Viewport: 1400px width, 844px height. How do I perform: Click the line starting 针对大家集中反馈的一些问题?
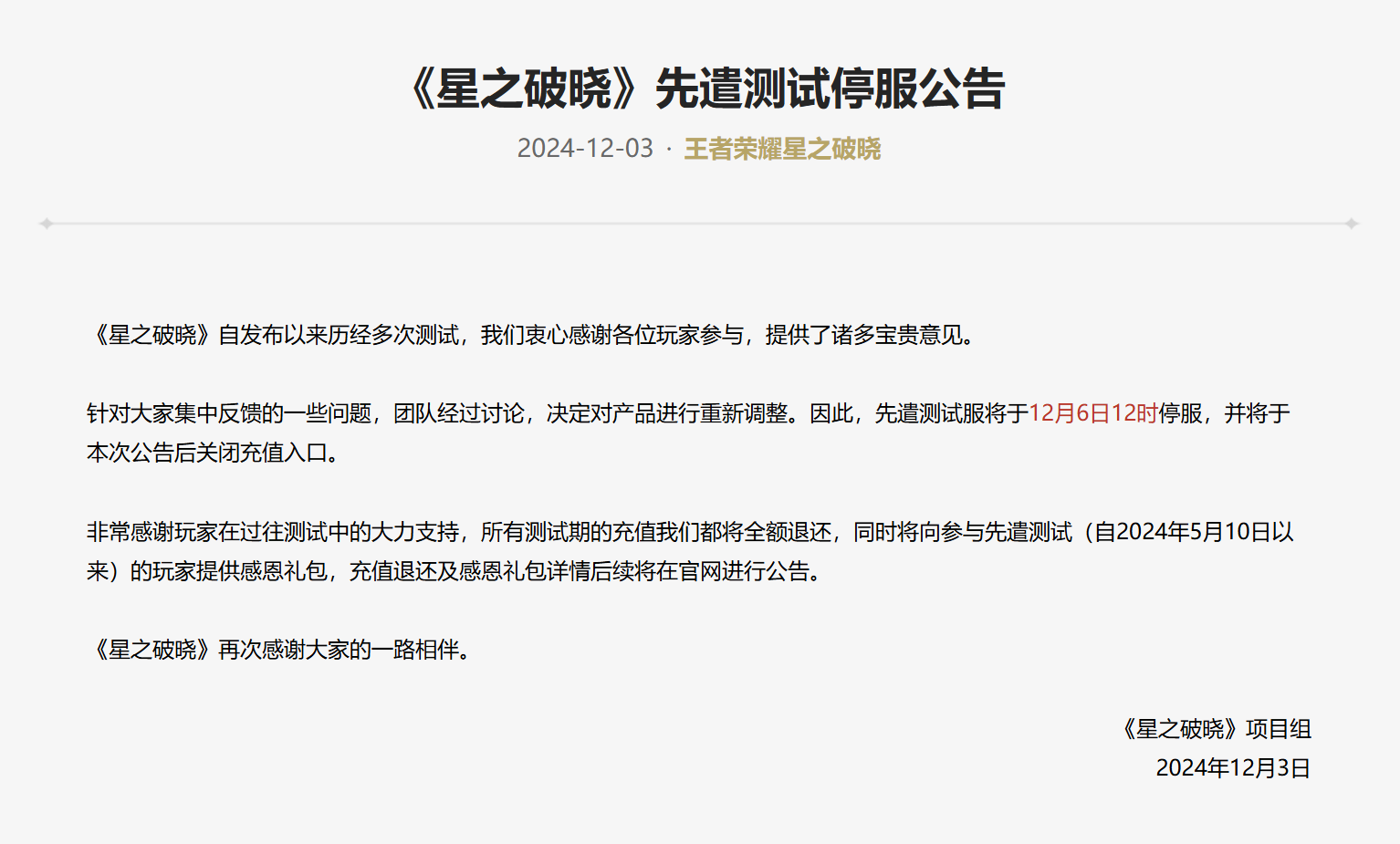[689, 413]
